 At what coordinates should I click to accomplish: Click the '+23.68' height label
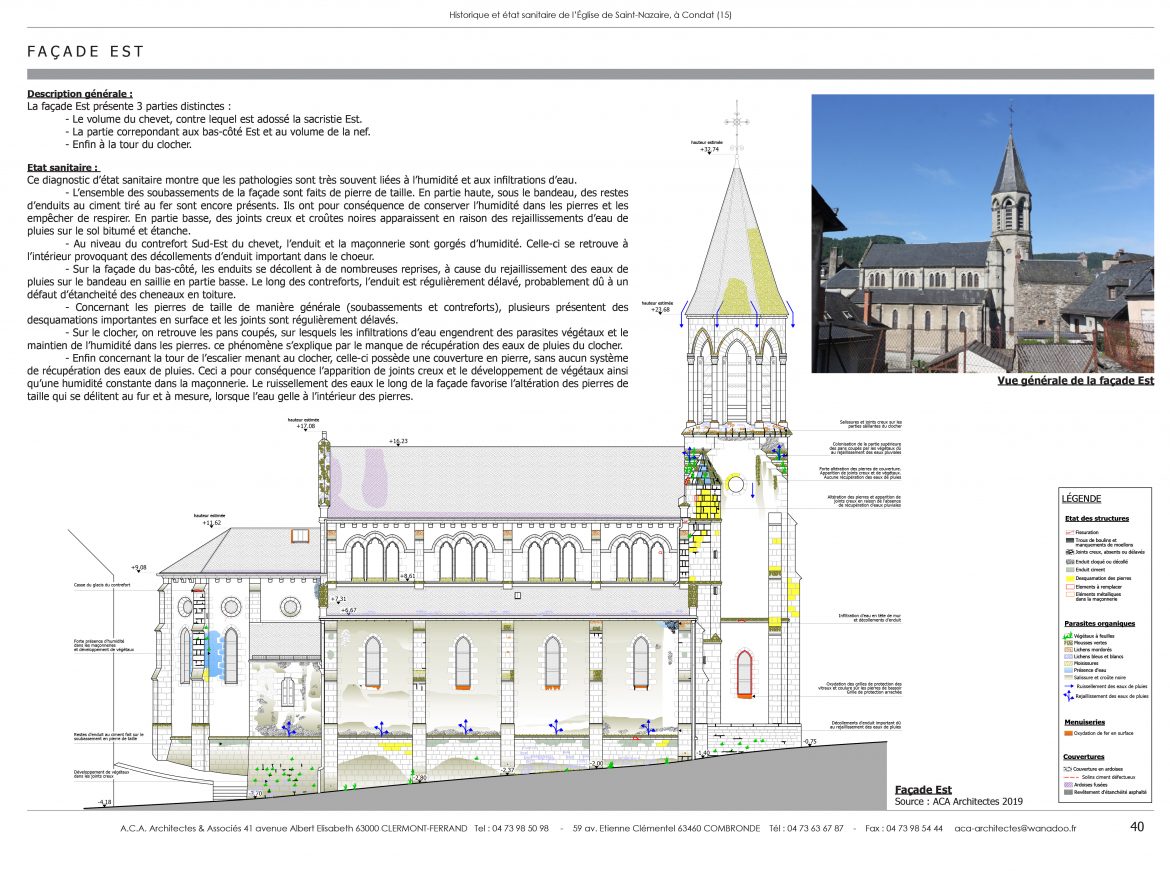click(660, 310)
